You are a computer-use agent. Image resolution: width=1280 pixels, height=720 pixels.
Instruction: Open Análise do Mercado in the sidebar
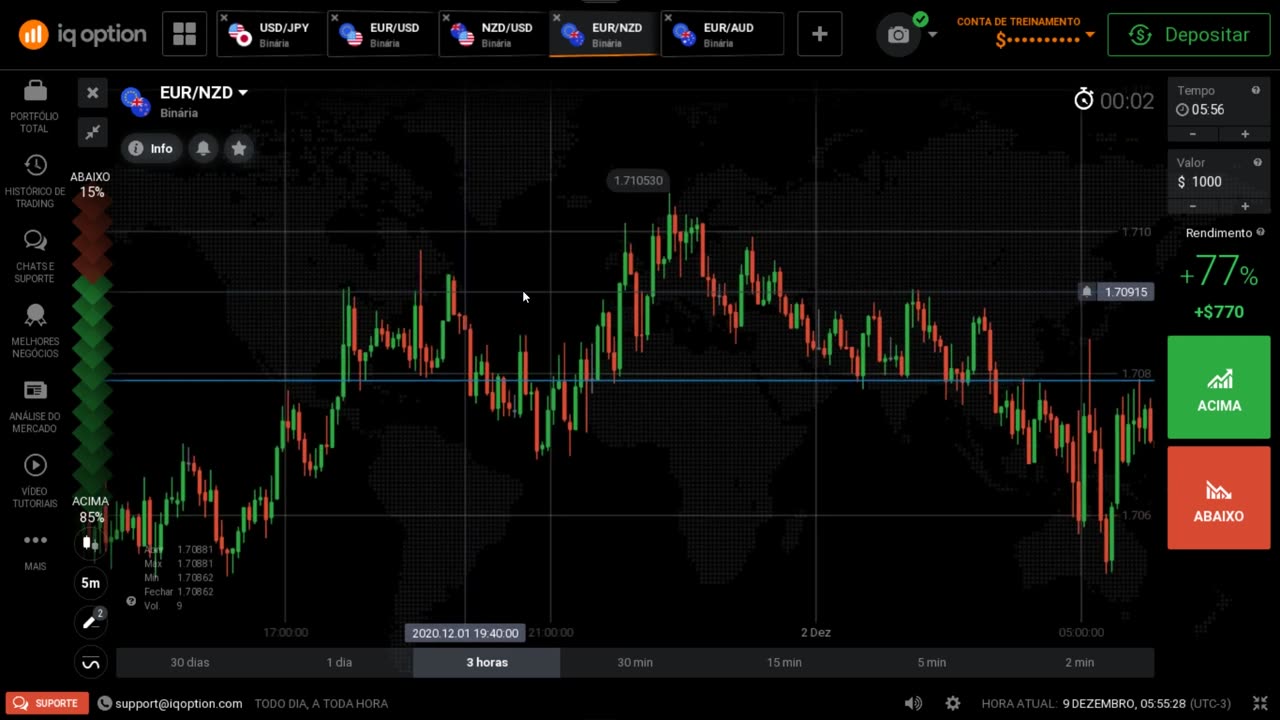tap(35, 406)
